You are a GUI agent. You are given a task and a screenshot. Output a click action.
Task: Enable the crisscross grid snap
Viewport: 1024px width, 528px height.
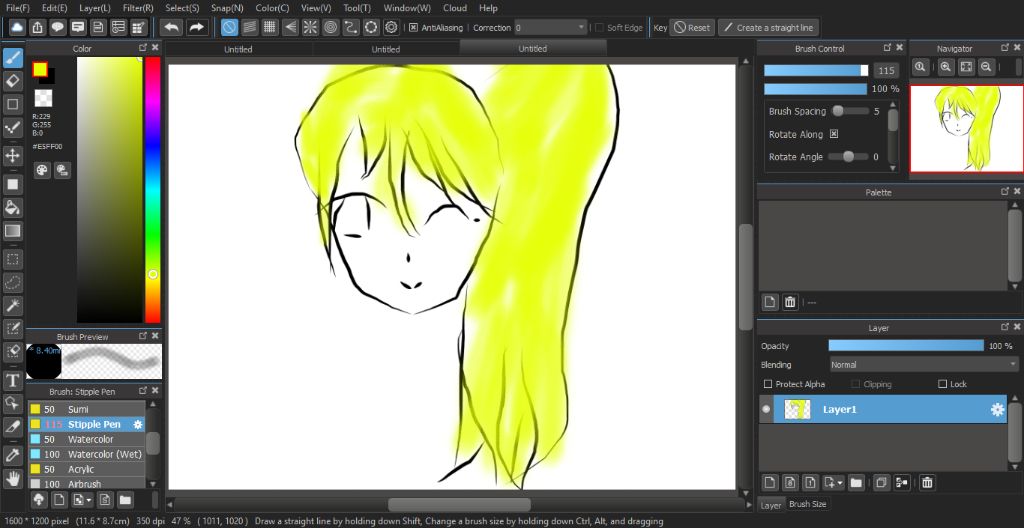click(x=269, y=27)
